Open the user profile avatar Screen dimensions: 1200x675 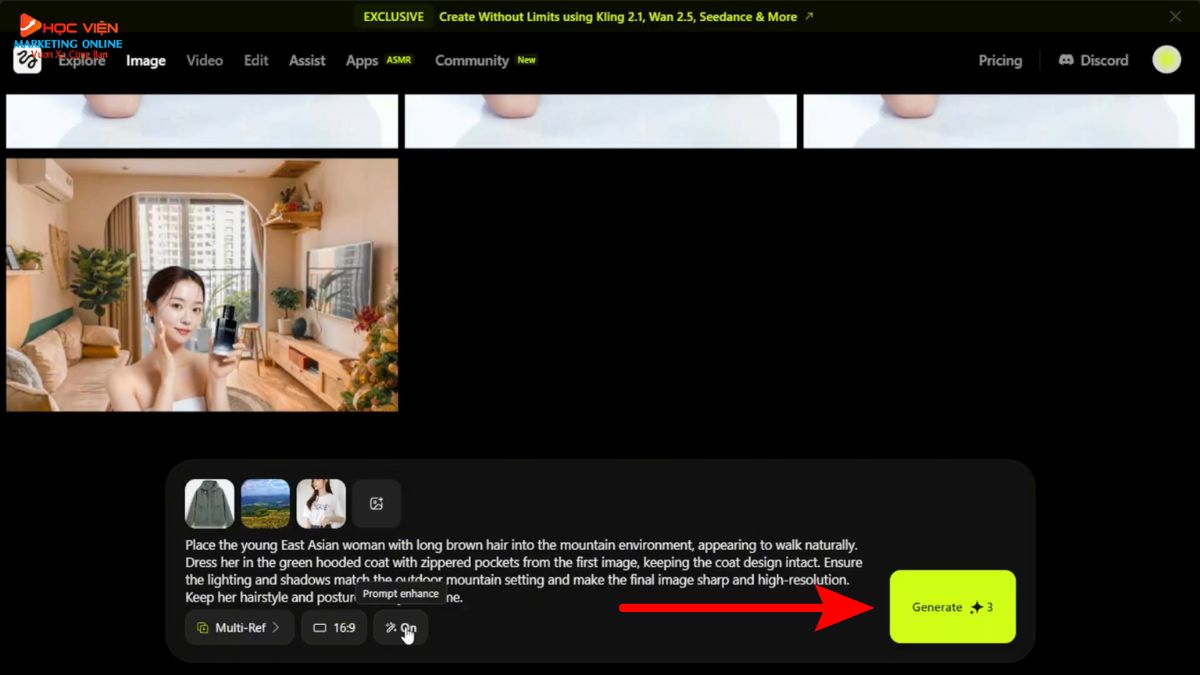(x=1166, y=60)
